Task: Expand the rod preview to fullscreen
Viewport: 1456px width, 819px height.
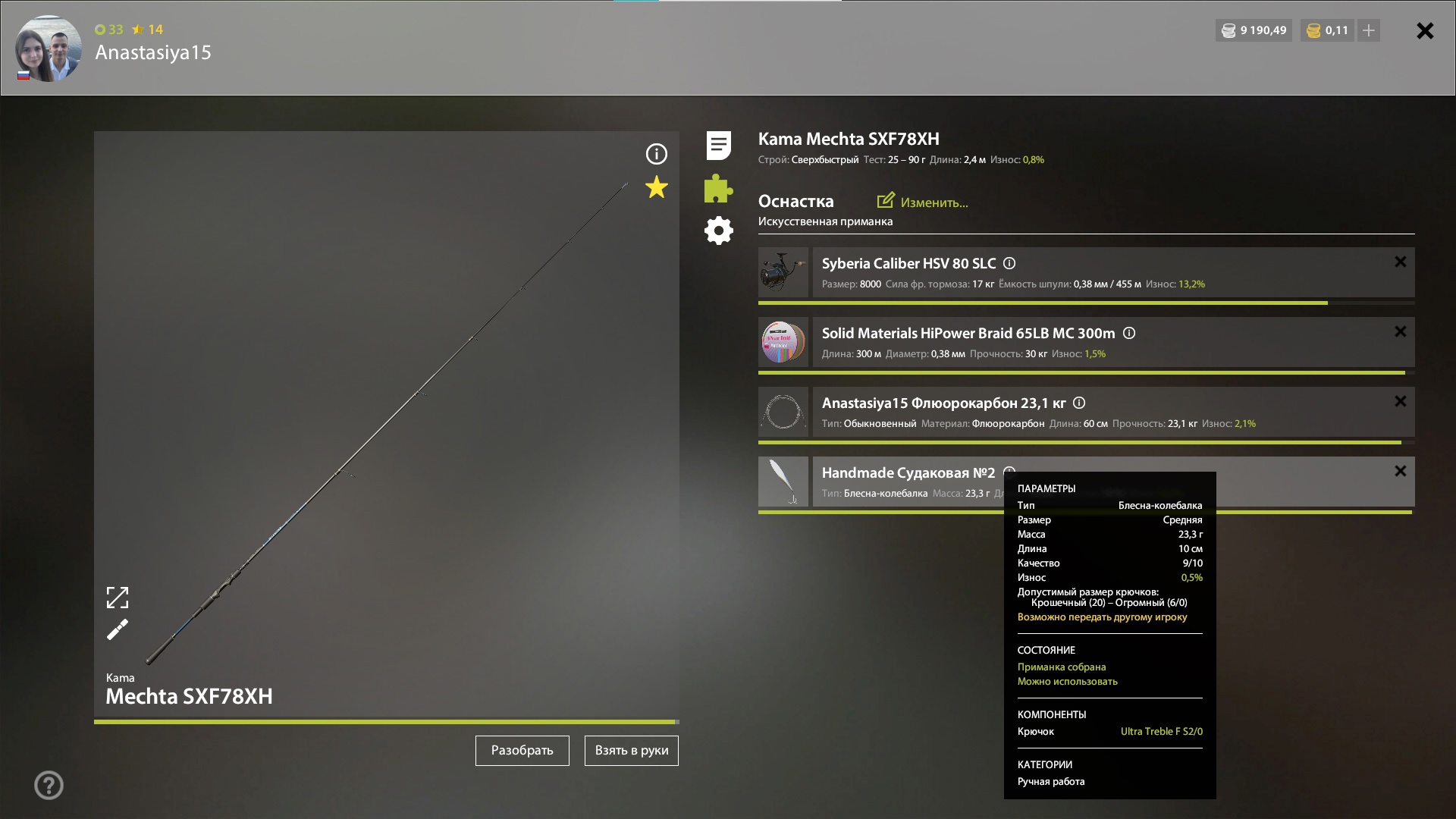Action: click(118, 598)
